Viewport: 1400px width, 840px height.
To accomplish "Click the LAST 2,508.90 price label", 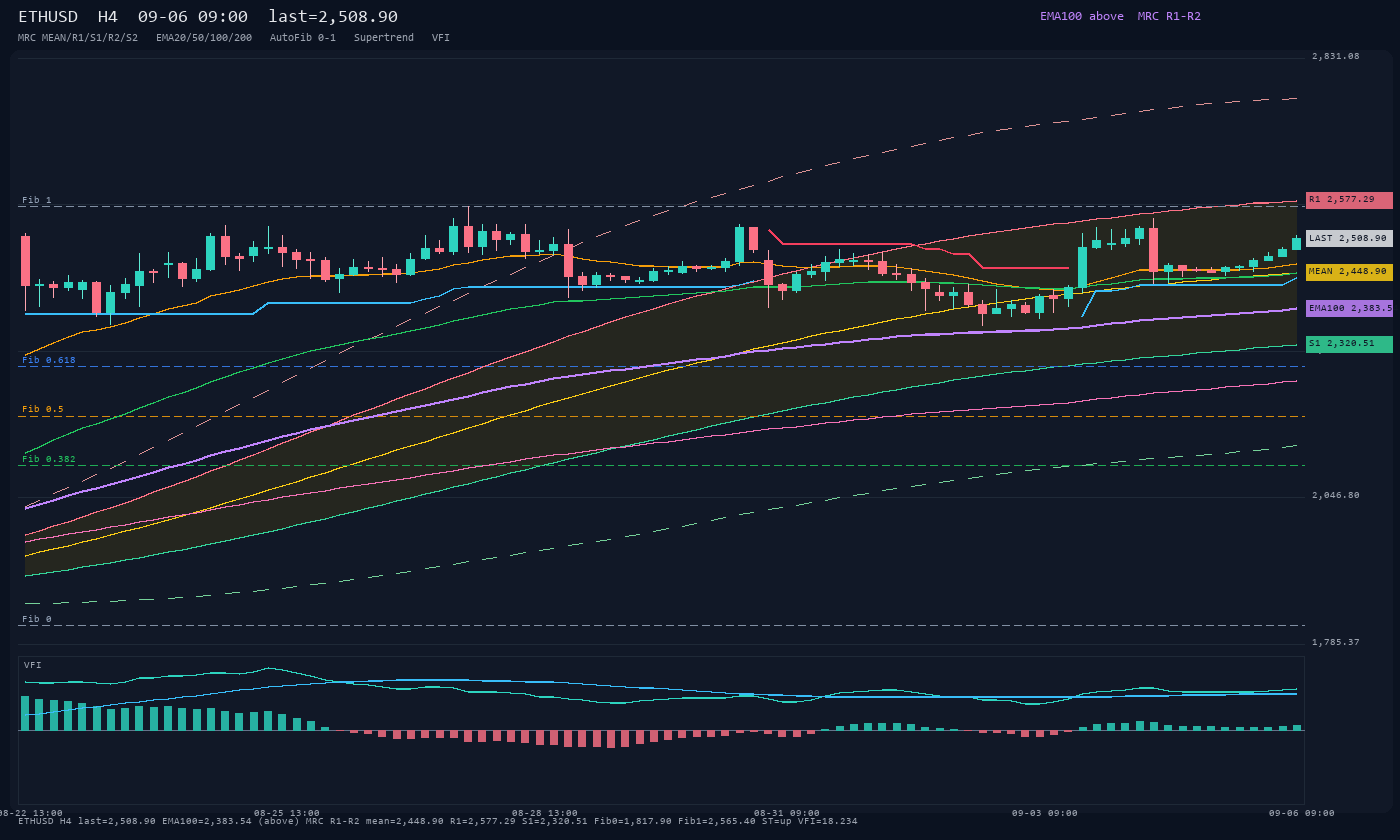I will (1349, 238).
